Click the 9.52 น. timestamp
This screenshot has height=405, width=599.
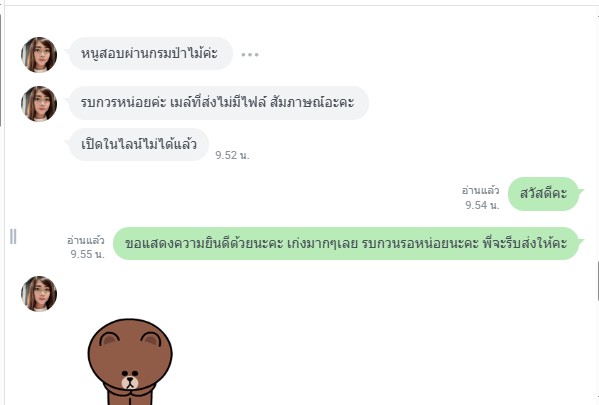pos(232,155)
